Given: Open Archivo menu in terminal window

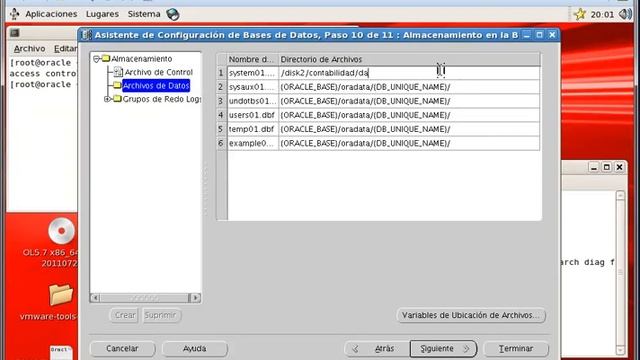Looking at the screenshot, I should tap(29, 49).
